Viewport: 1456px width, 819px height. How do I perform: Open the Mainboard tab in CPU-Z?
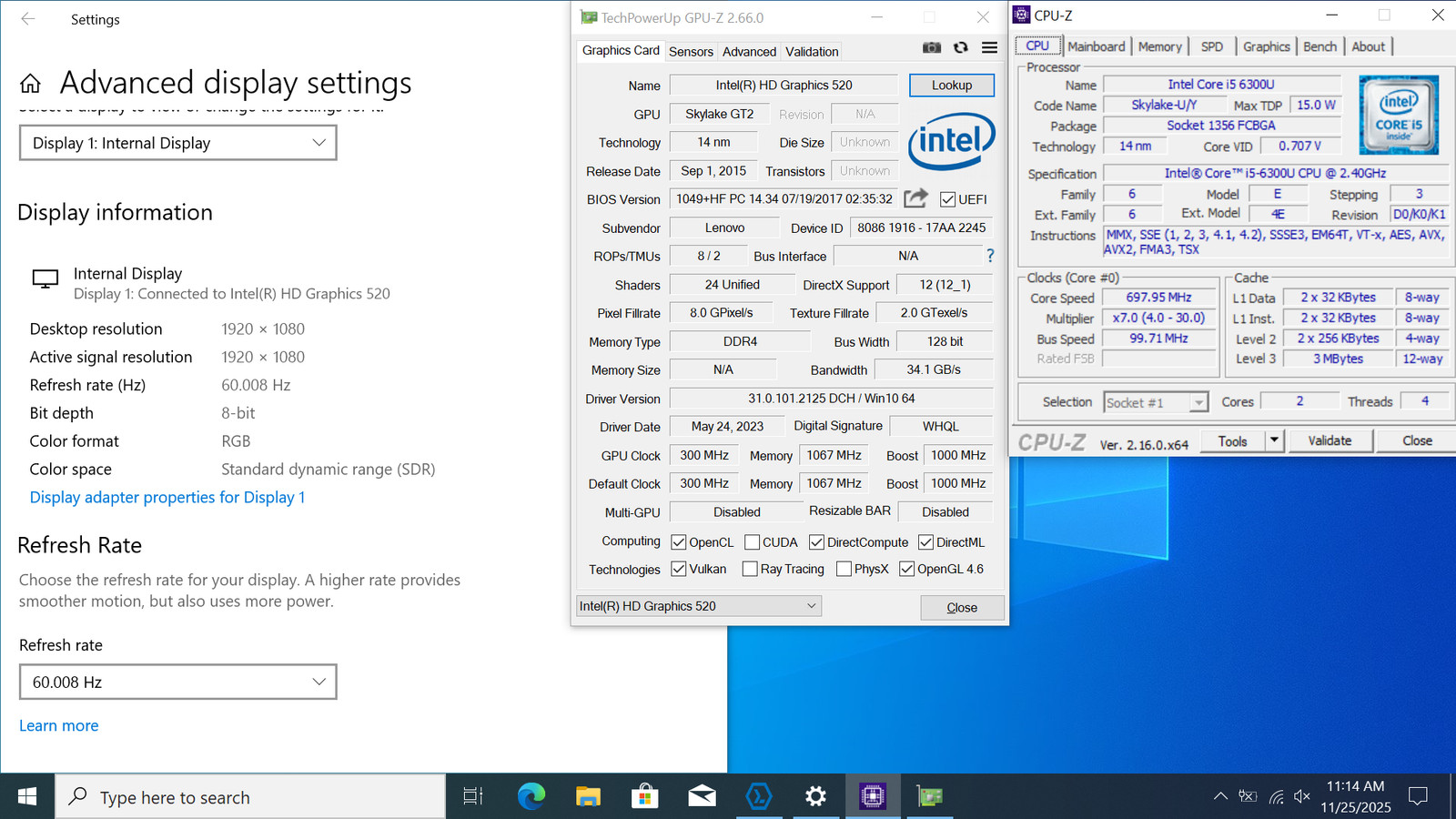click(x=1097, y=46)
